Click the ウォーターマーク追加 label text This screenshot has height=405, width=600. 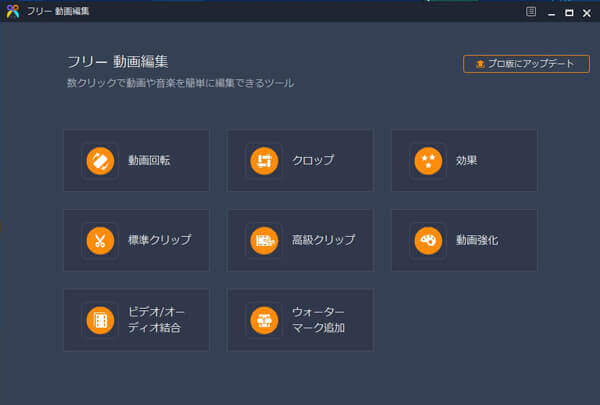pos(318,320)
